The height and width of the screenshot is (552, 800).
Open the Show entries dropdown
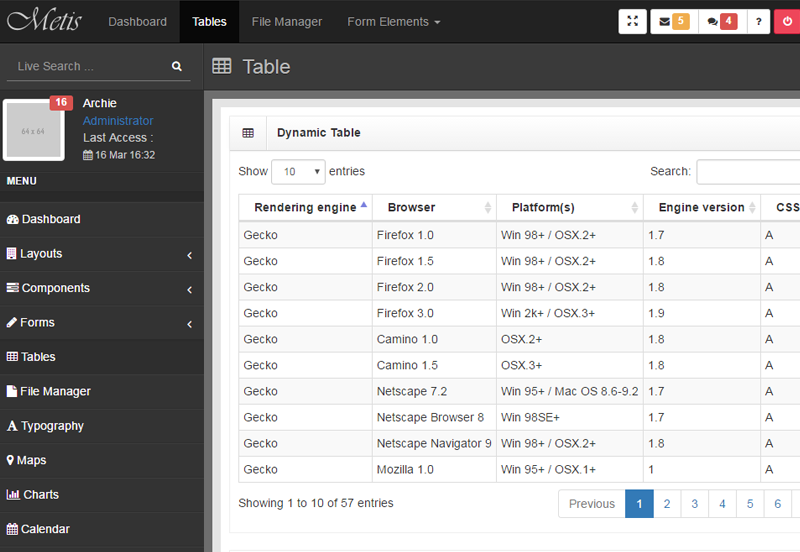point(298,171)
